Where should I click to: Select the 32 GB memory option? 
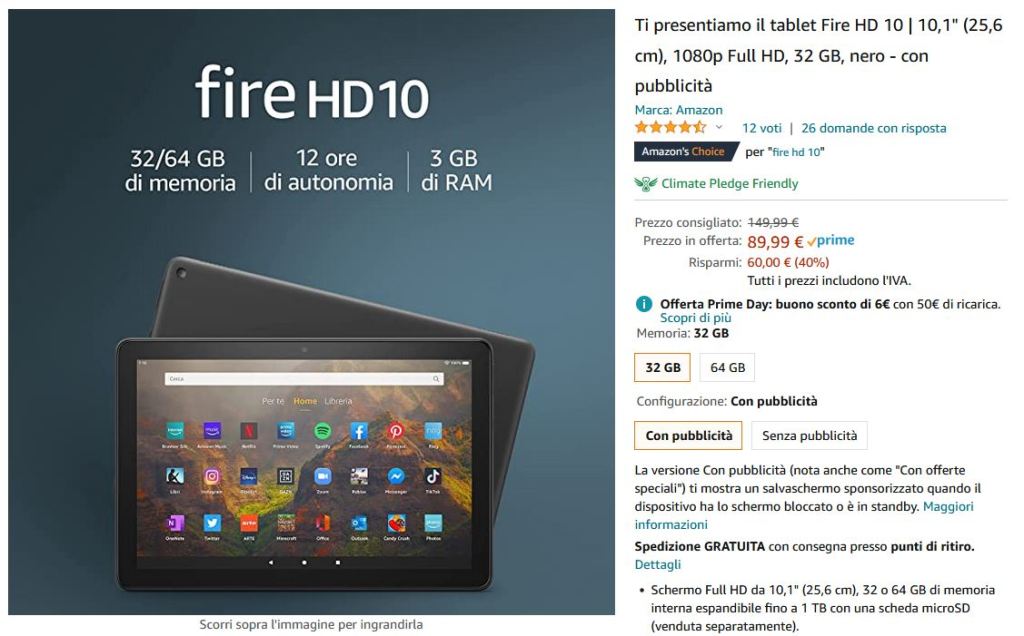pyautogui.click(x=662, y=368)
